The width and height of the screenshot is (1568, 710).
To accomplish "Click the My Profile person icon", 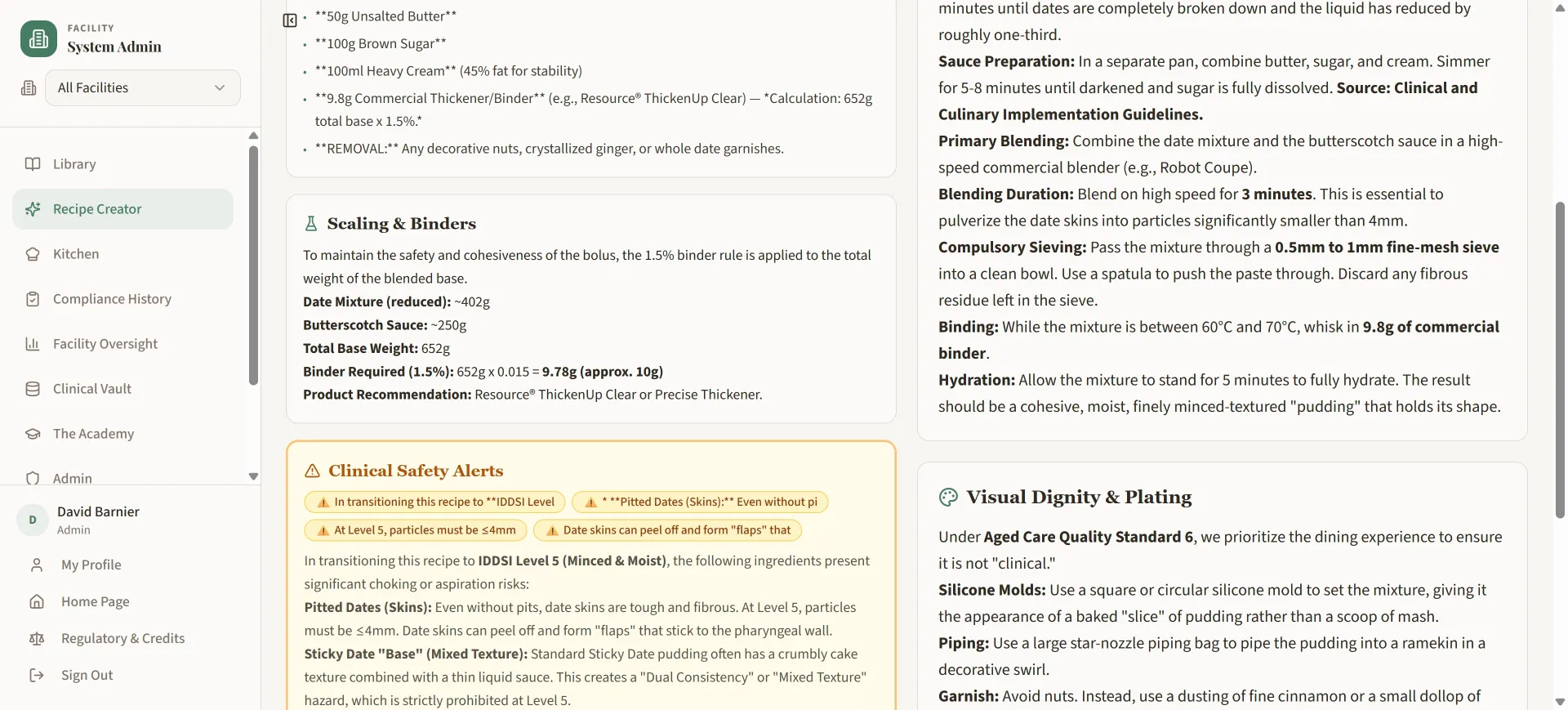I will [x=37, y=565].
